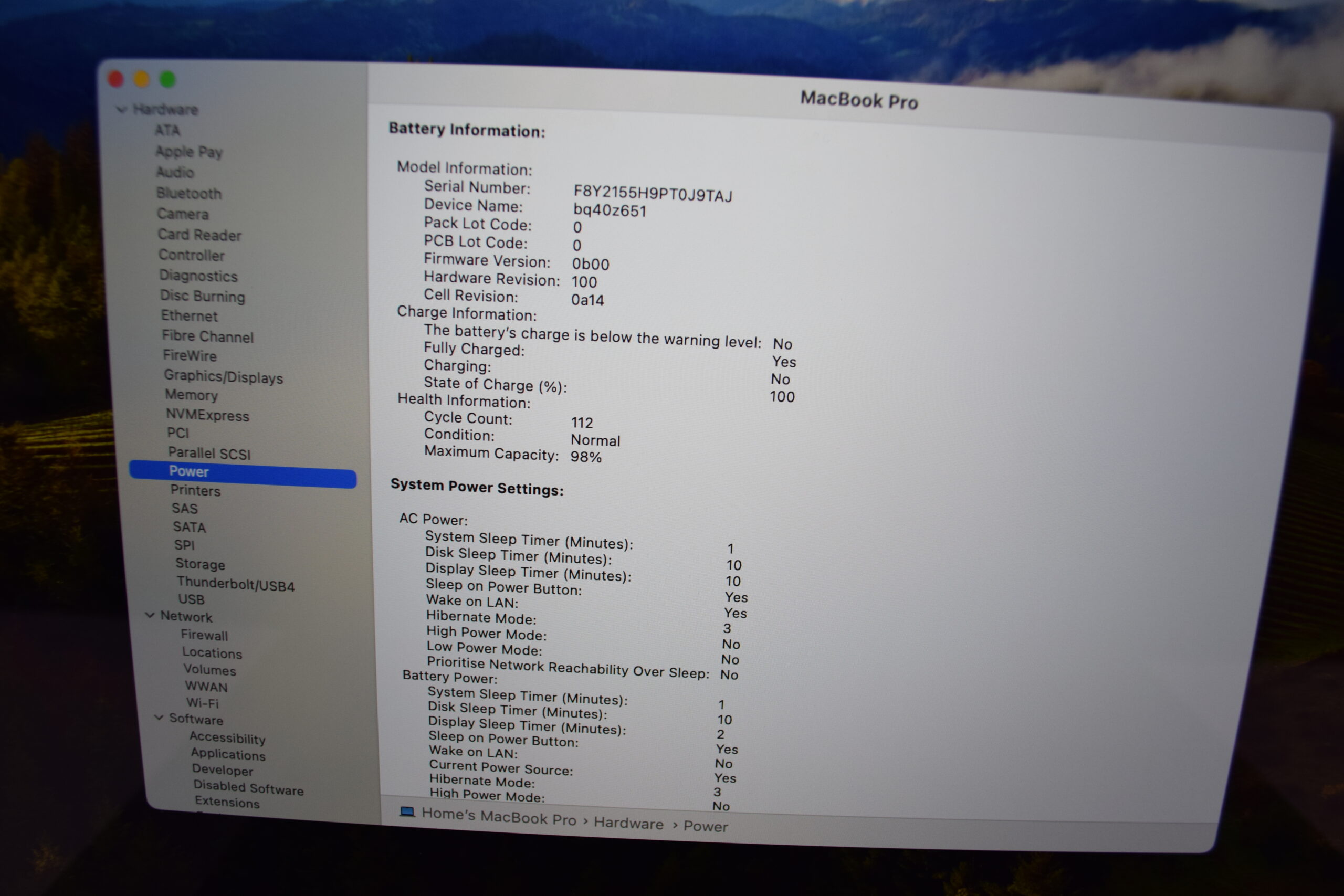The image size is (1344, 896).
Task: Select Volumes under Network
Action: [x=209, y=670]
